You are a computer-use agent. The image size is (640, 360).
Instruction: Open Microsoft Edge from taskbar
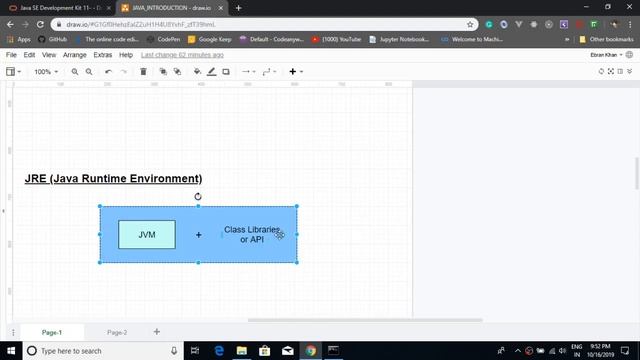coord(219,351)
